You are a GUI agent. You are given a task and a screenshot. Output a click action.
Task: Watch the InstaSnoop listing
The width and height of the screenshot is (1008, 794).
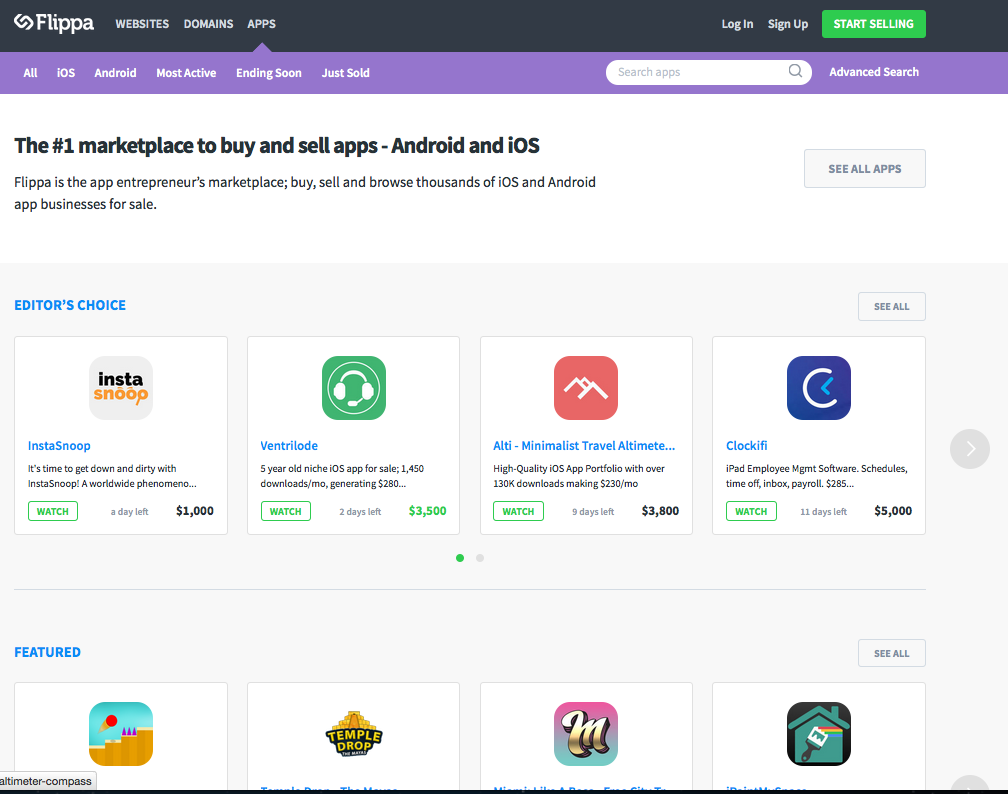[x=53, y=511]
